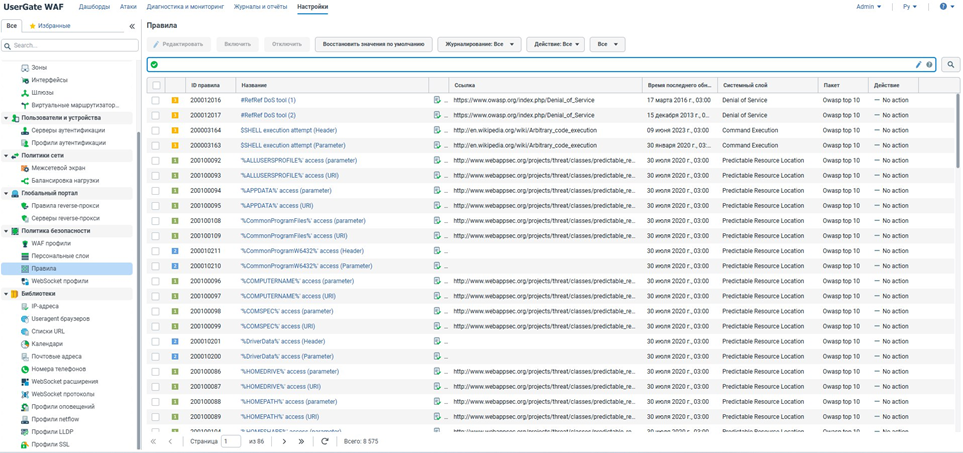Click the pencil edit icon in filter bar
963x453 pixels.
918,65
